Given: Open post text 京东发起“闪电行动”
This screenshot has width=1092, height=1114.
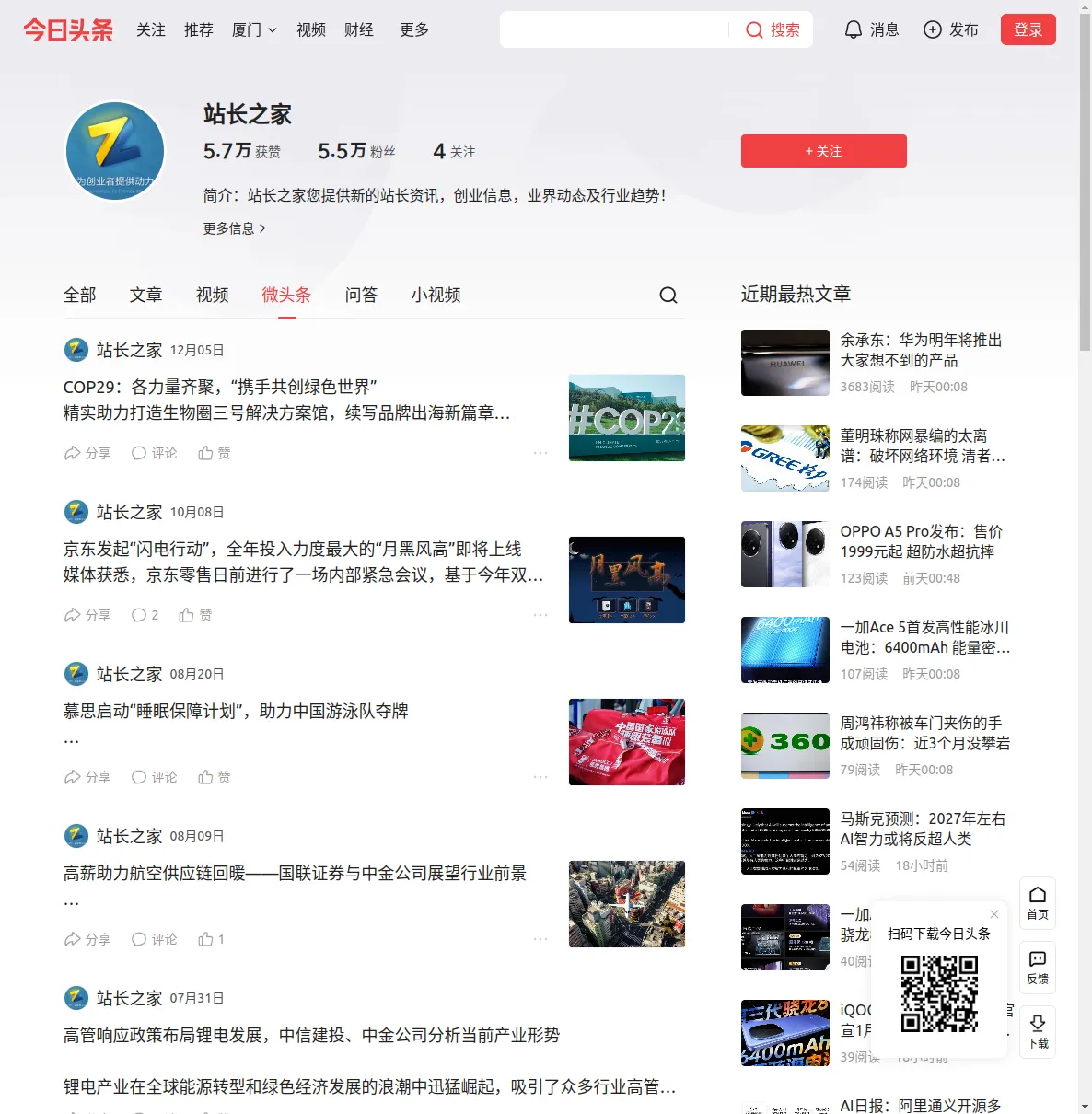Looking at the screenshot, I should [303, 562].
